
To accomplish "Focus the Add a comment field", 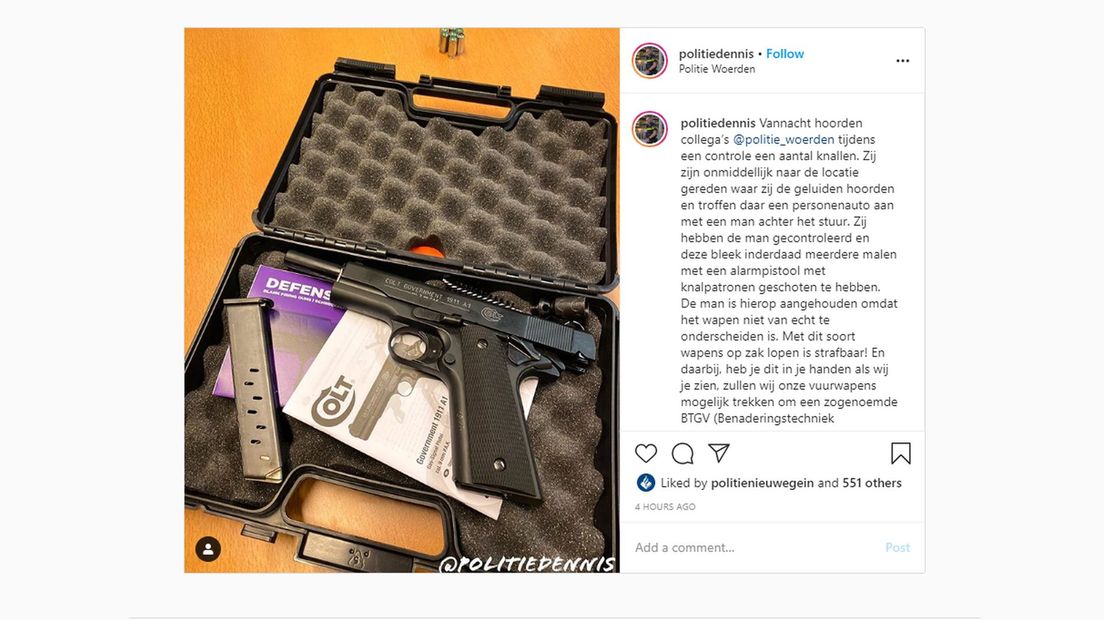I will pyautogui.click(x=753, y=548).
